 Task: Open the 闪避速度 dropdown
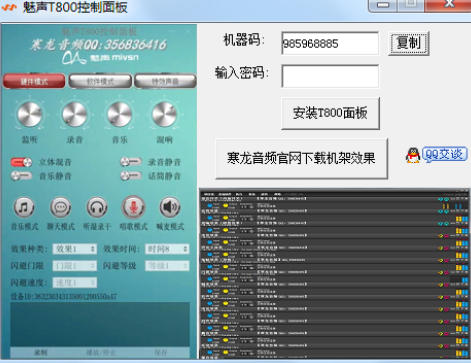pos(75,283)
